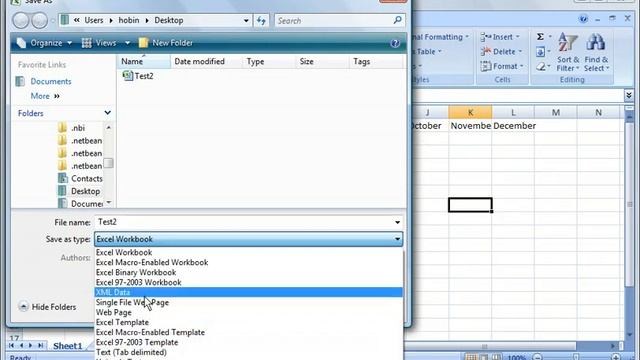640x360 pixels.
Task: Click Desktop in the breadcrumb path
Action: [x=169, y=20]
